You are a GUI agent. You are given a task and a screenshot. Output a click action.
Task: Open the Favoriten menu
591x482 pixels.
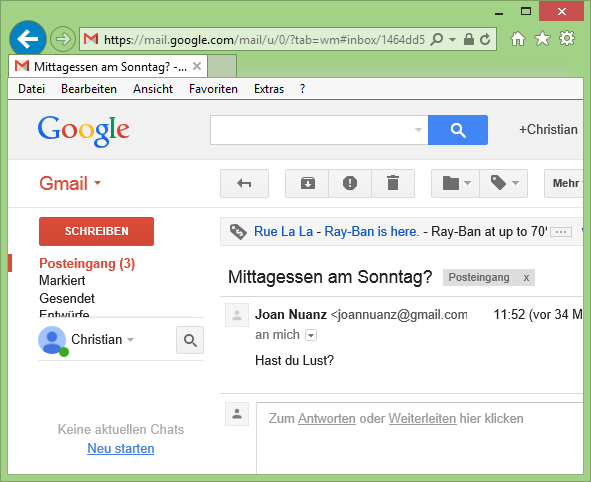pyautogui.click(x=213, y=89)
